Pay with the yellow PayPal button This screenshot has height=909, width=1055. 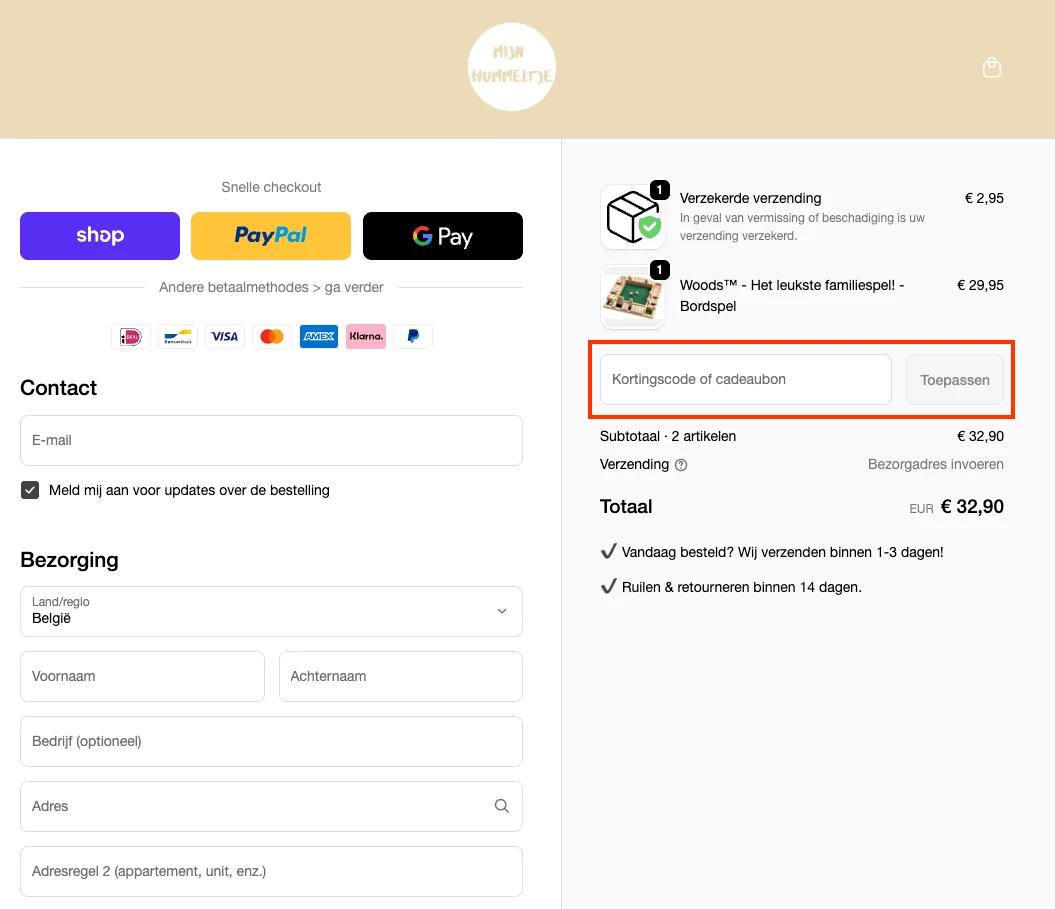point(271,236)
